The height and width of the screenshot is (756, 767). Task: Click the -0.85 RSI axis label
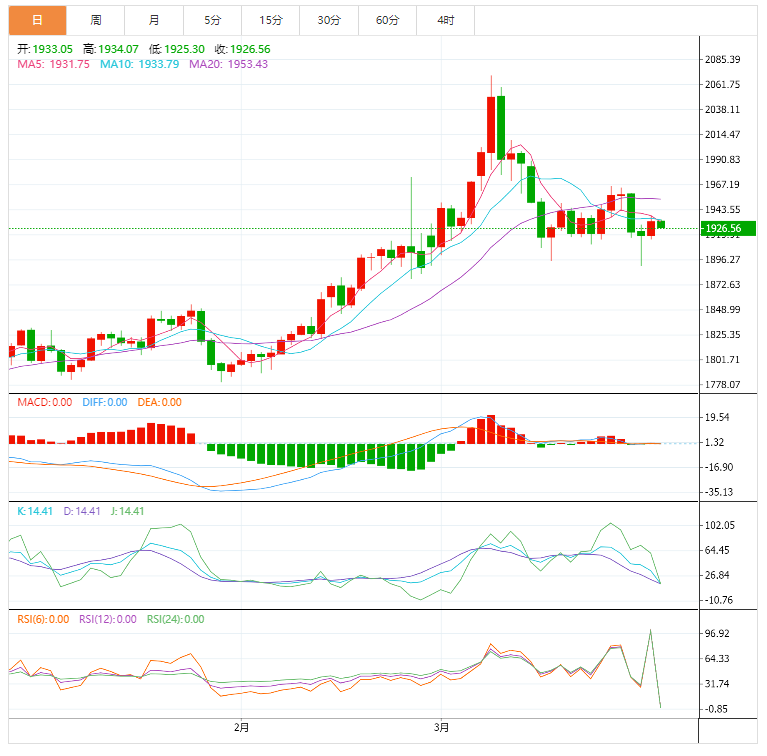[x=716, y=709]
